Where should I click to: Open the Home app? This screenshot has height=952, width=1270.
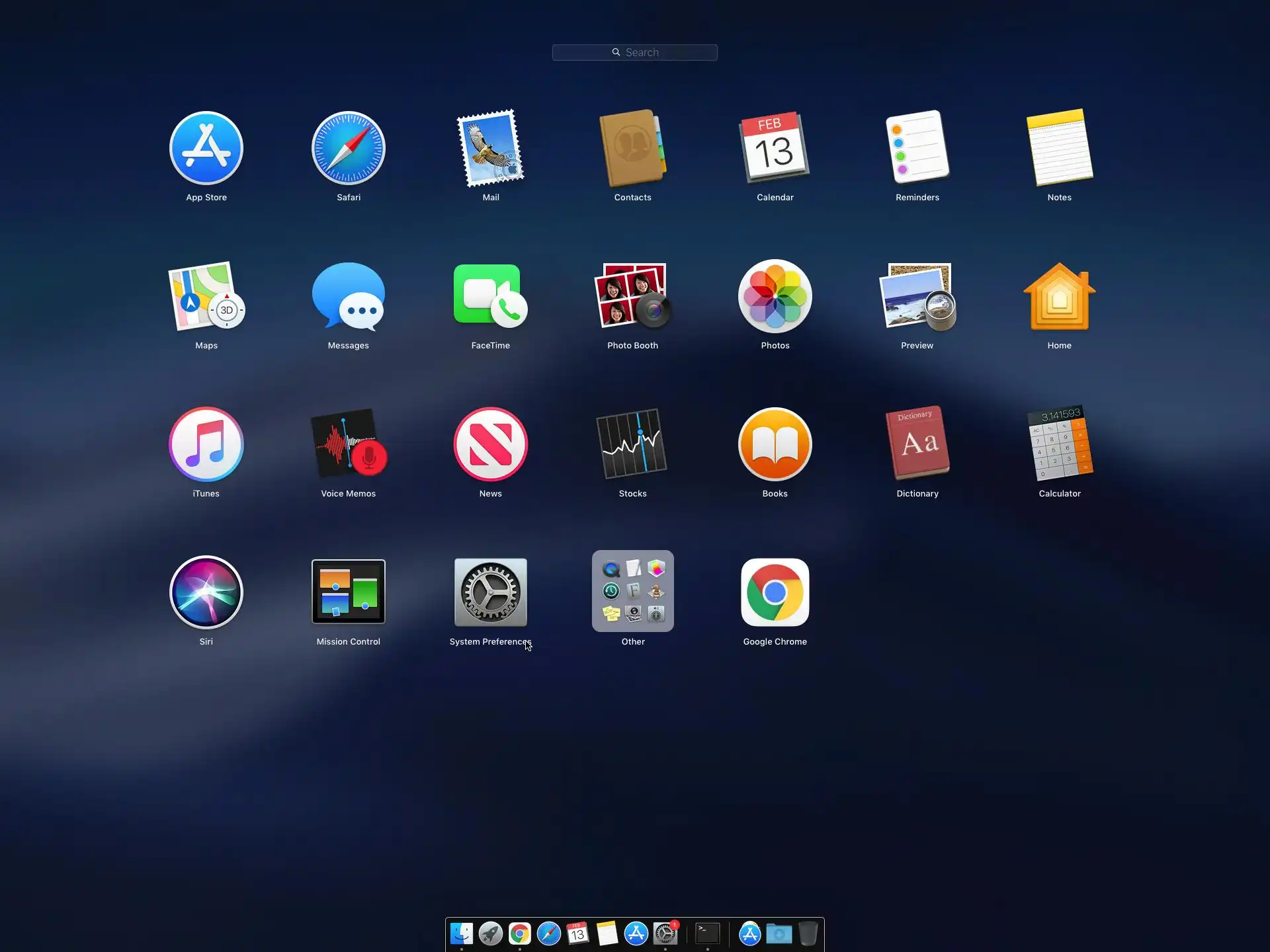click(x=1060, y=296)
